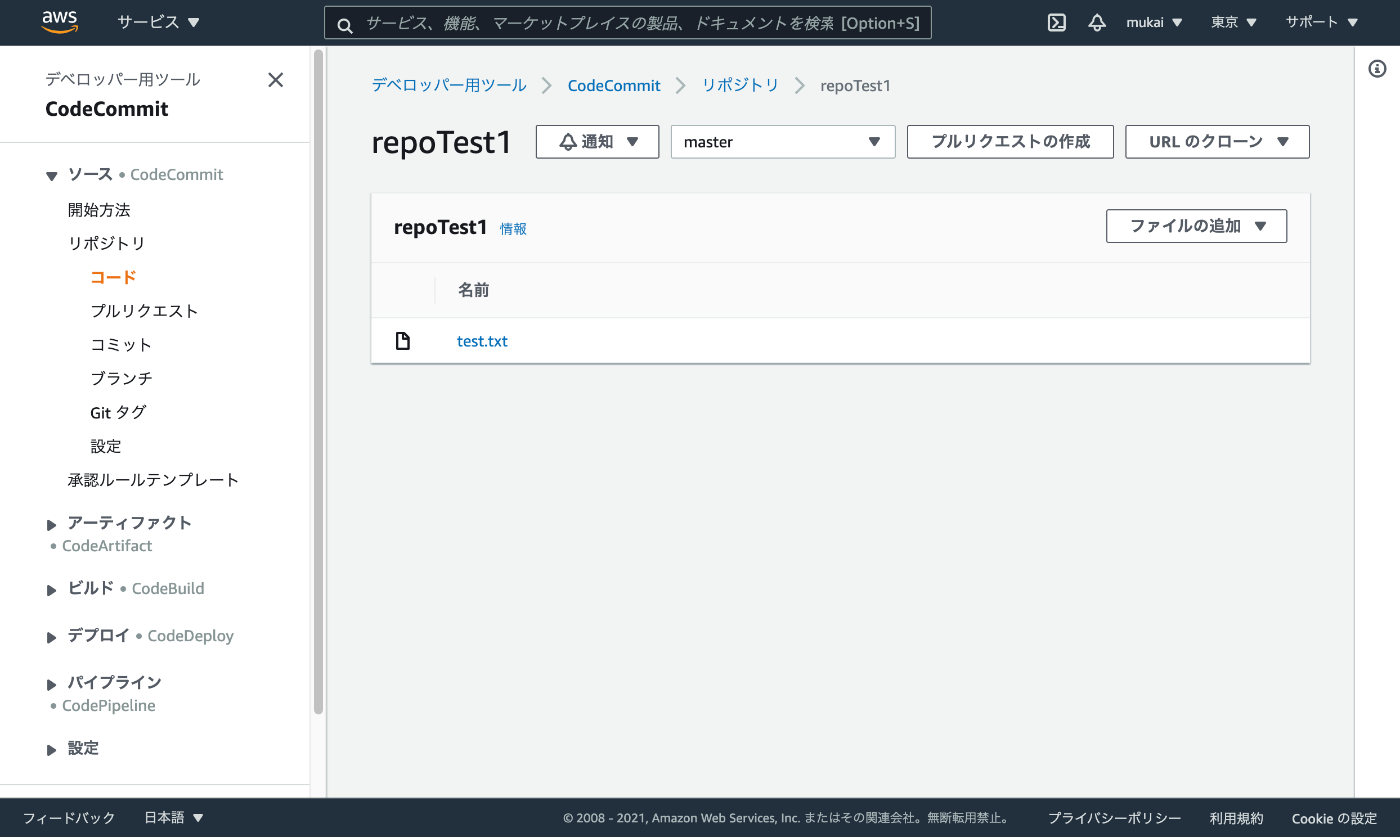Open the master branch selector

pos(783,142)
